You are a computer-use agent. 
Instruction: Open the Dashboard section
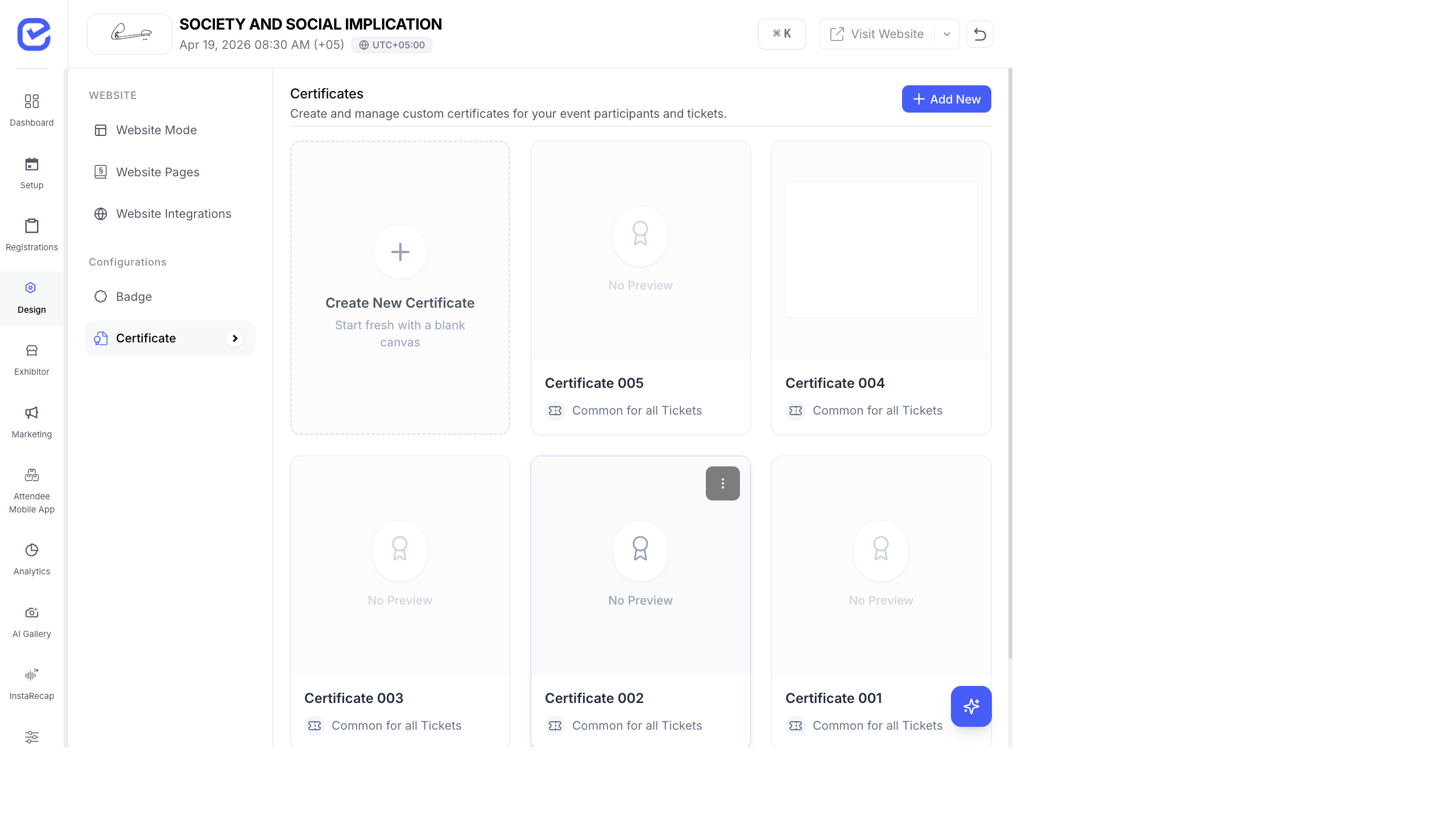(x=32, y=111)
